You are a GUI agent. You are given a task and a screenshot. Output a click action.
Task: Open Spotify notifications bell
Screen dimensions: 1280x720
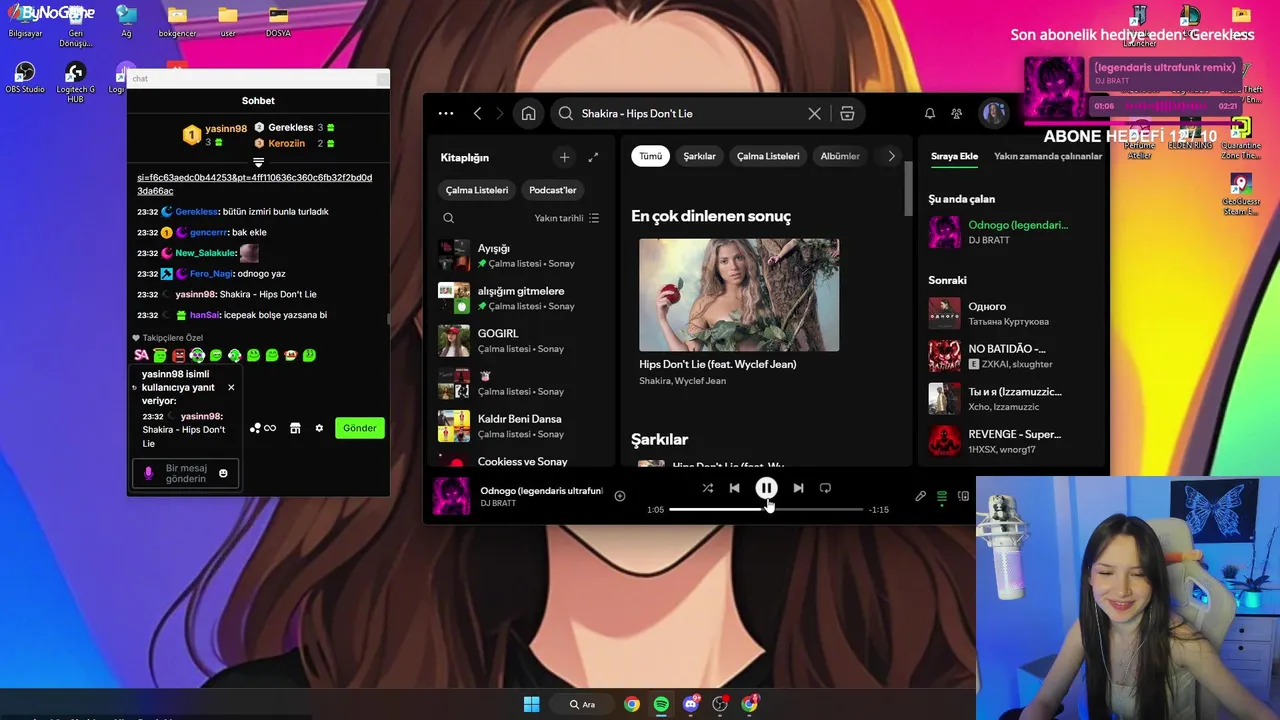tap(929, 113)
